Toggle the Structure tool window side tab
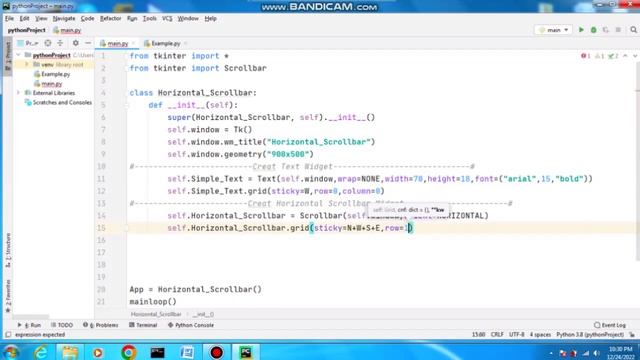 tap(8, 250)
